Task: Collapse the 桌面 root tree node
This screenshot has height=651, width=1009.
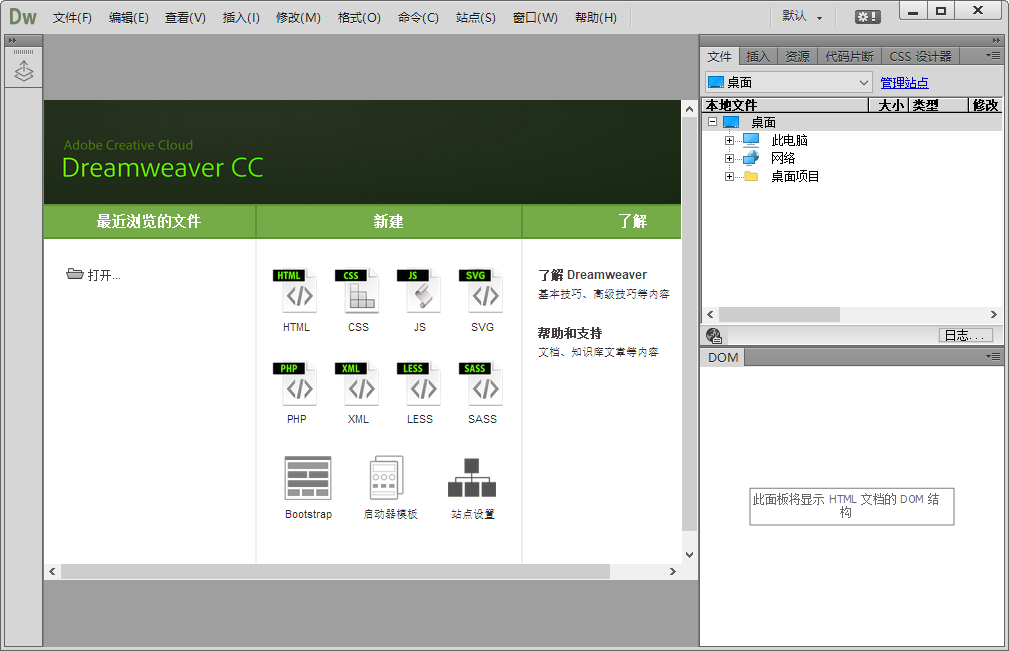Action: pyautogui.click(x=712, y=122)
